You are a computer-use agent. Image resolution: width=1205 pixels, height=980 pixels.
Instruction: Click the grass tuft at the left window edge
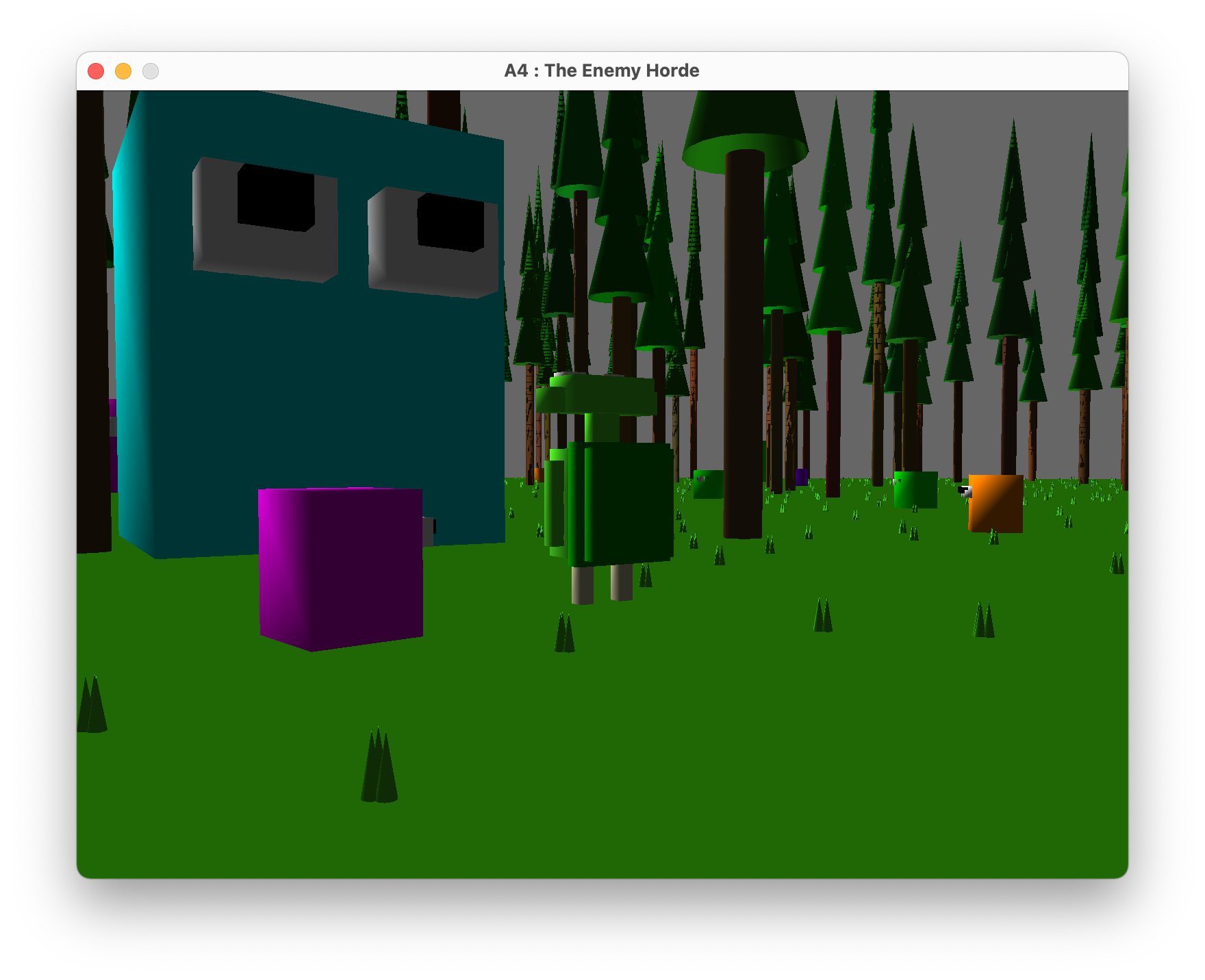[x=92, y=705]
